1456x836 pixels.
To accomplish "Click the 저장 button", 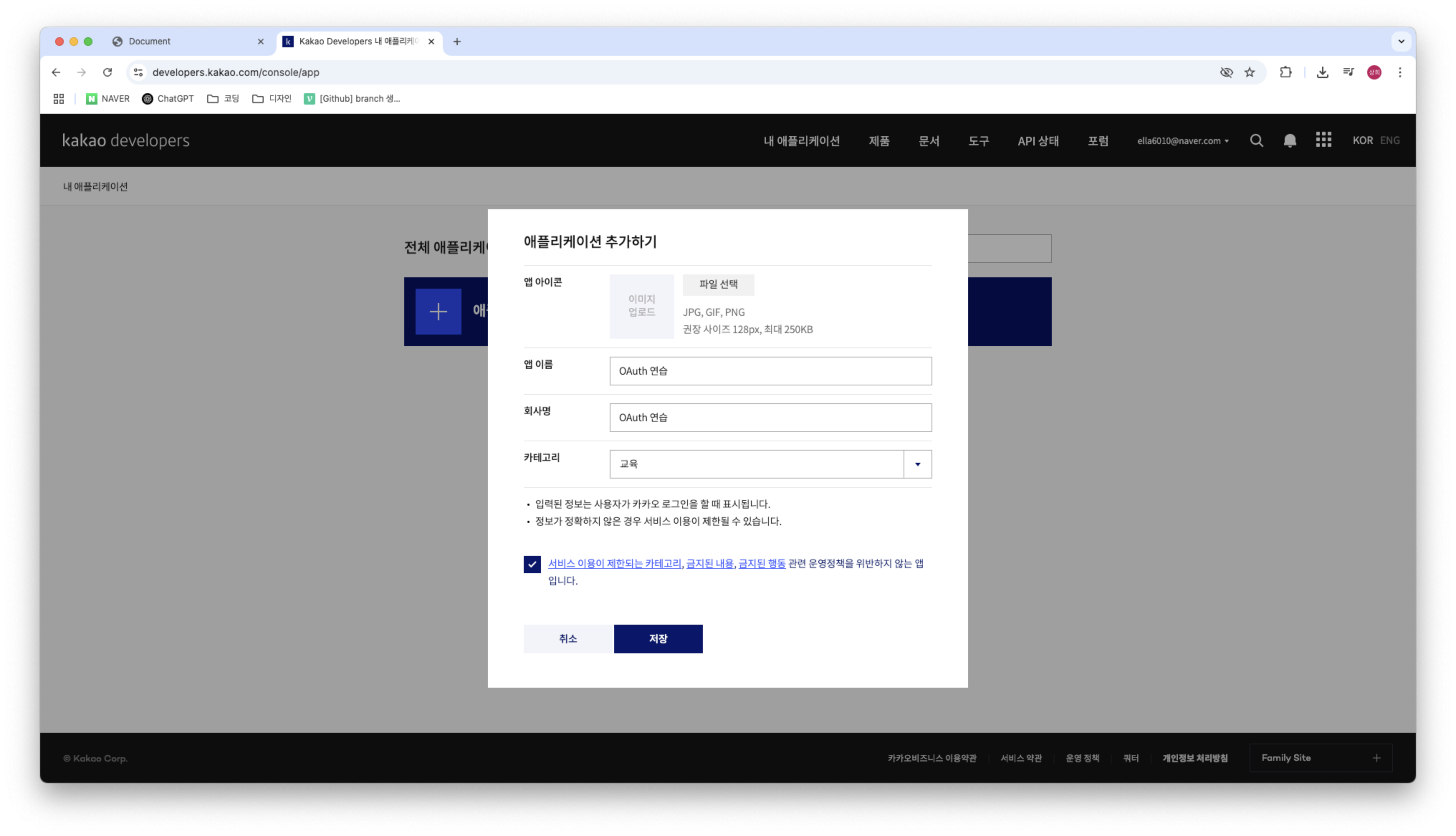I will [658, 639].
